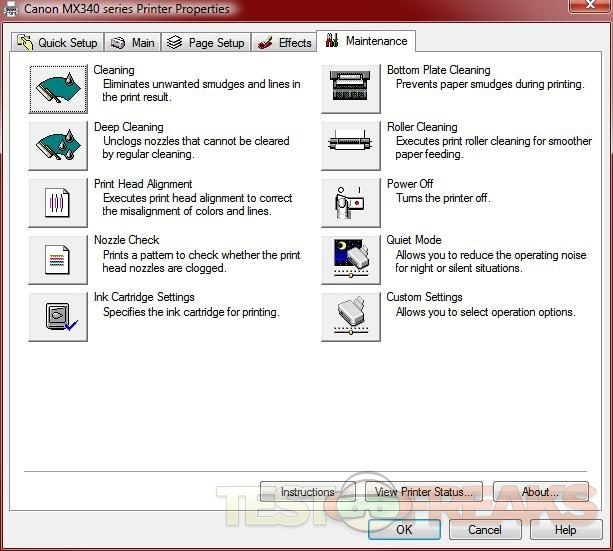Image resolution: width=613 pixels, height=551 pixels.
Task: Click the Cleaning icon button
Action: tap(58, 89)
